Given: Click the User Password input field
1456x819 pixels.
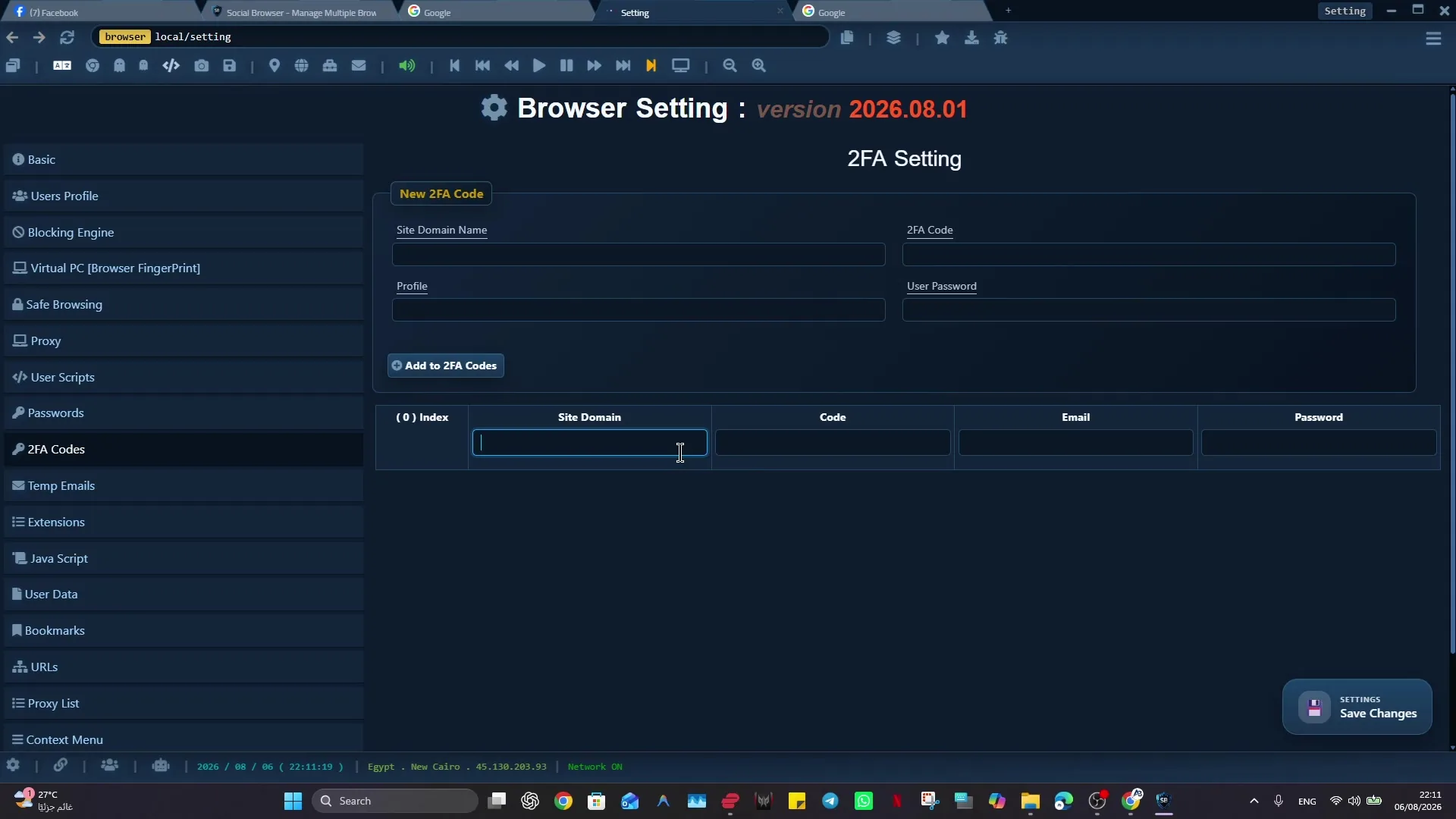Looking at the screenshot, I should click(1149, 310).
